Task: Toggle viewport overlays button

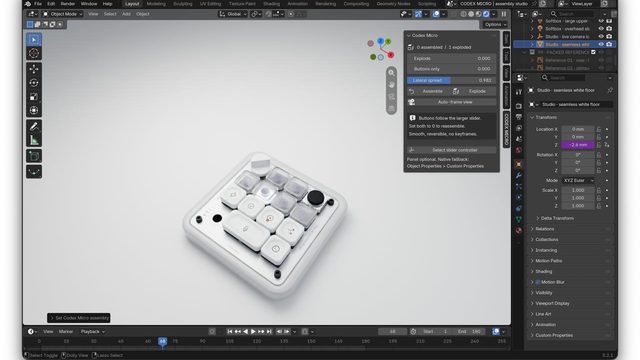Action: 436,14
